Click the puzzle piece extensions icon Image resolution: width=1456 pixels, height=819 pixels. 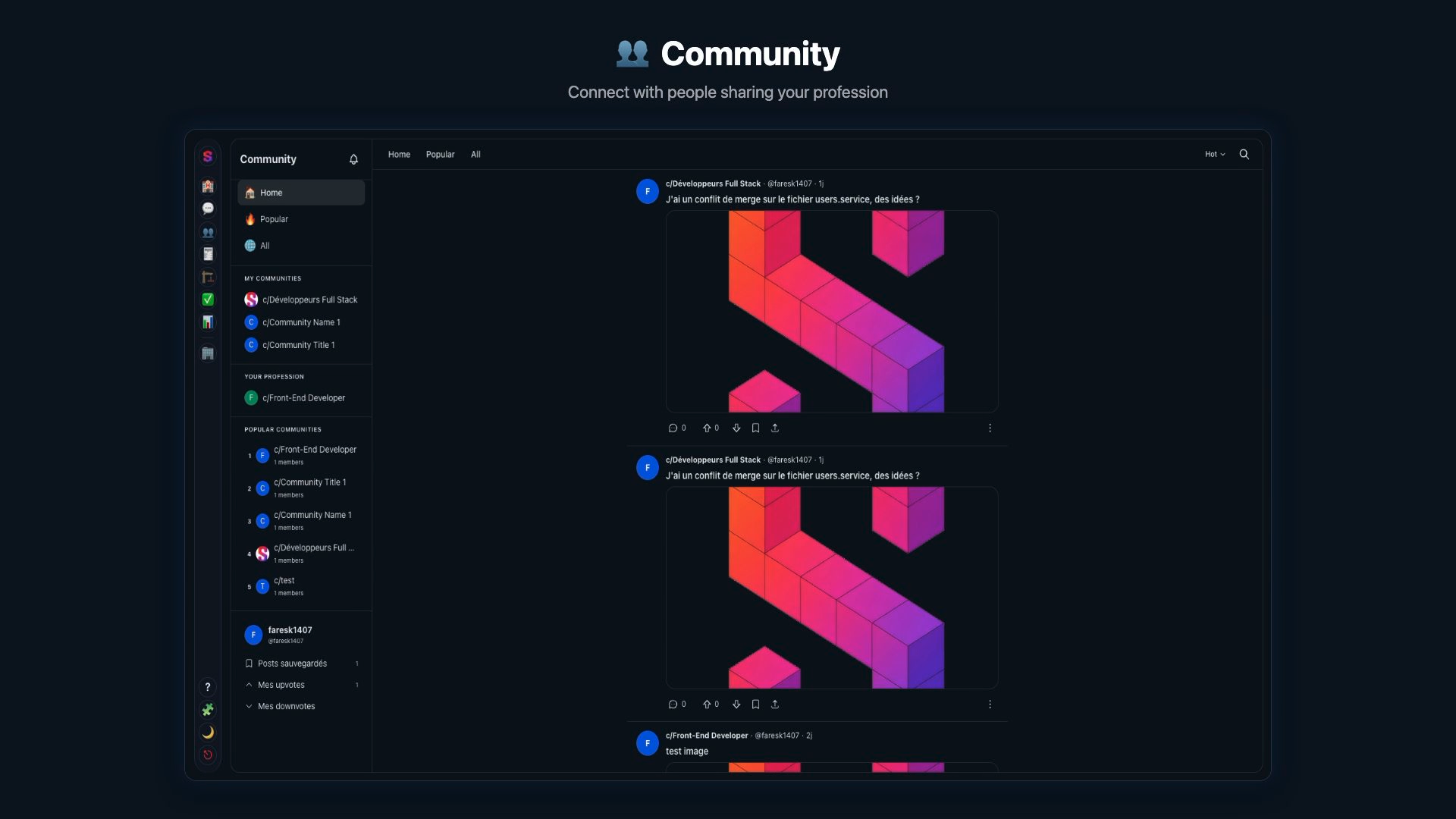(x=208, y=710)
